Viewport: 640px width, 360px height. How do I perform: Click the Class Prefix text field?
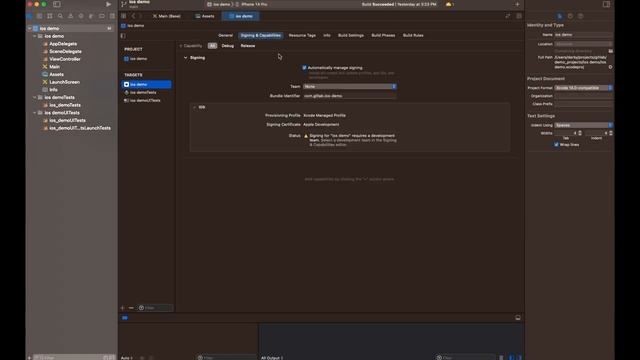(x=583, y=104)
